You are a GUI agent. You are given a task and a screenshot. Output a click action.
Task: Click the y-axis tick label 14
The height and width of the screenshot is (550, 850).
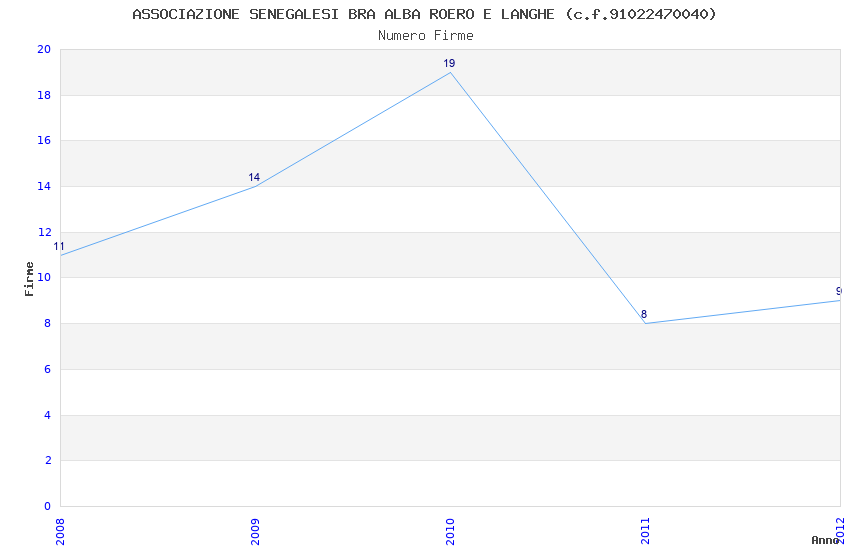pyautogui.click(x=44, y=186)
